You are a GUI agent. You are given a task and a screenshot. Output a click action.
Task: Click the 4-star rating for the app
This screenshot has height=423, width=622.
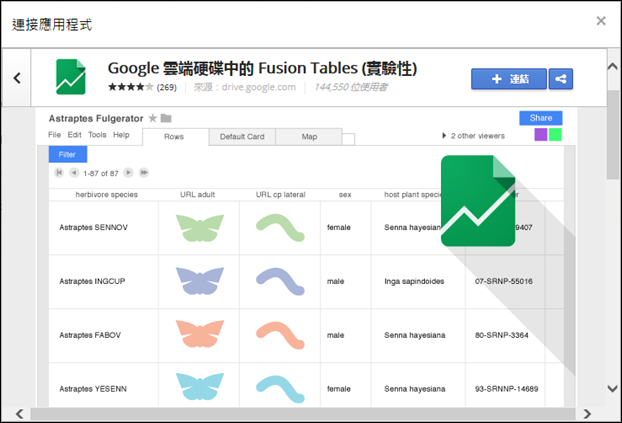130,88
